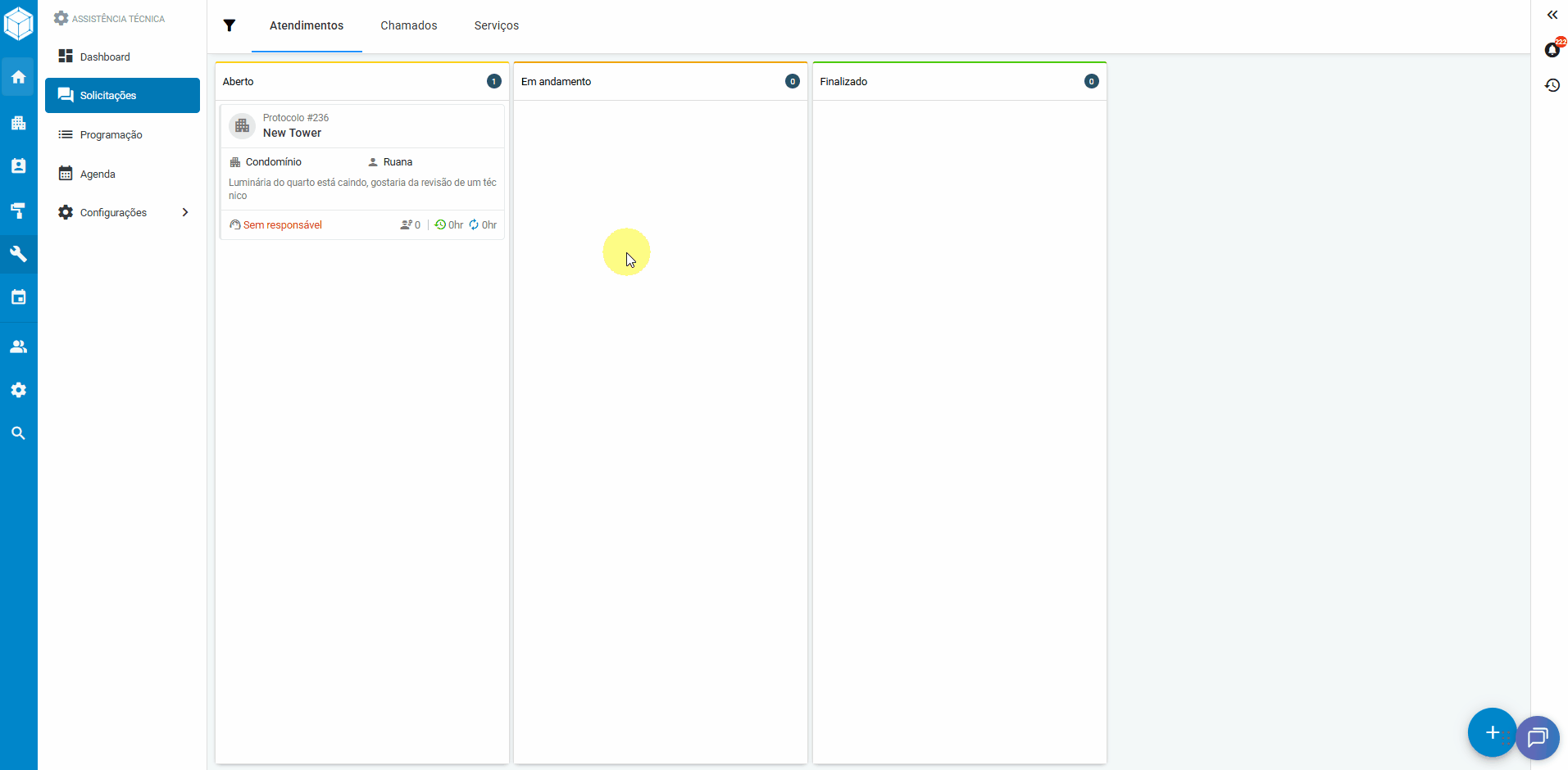
Task: Click the Sem responsável link
Action: point(282,225)
